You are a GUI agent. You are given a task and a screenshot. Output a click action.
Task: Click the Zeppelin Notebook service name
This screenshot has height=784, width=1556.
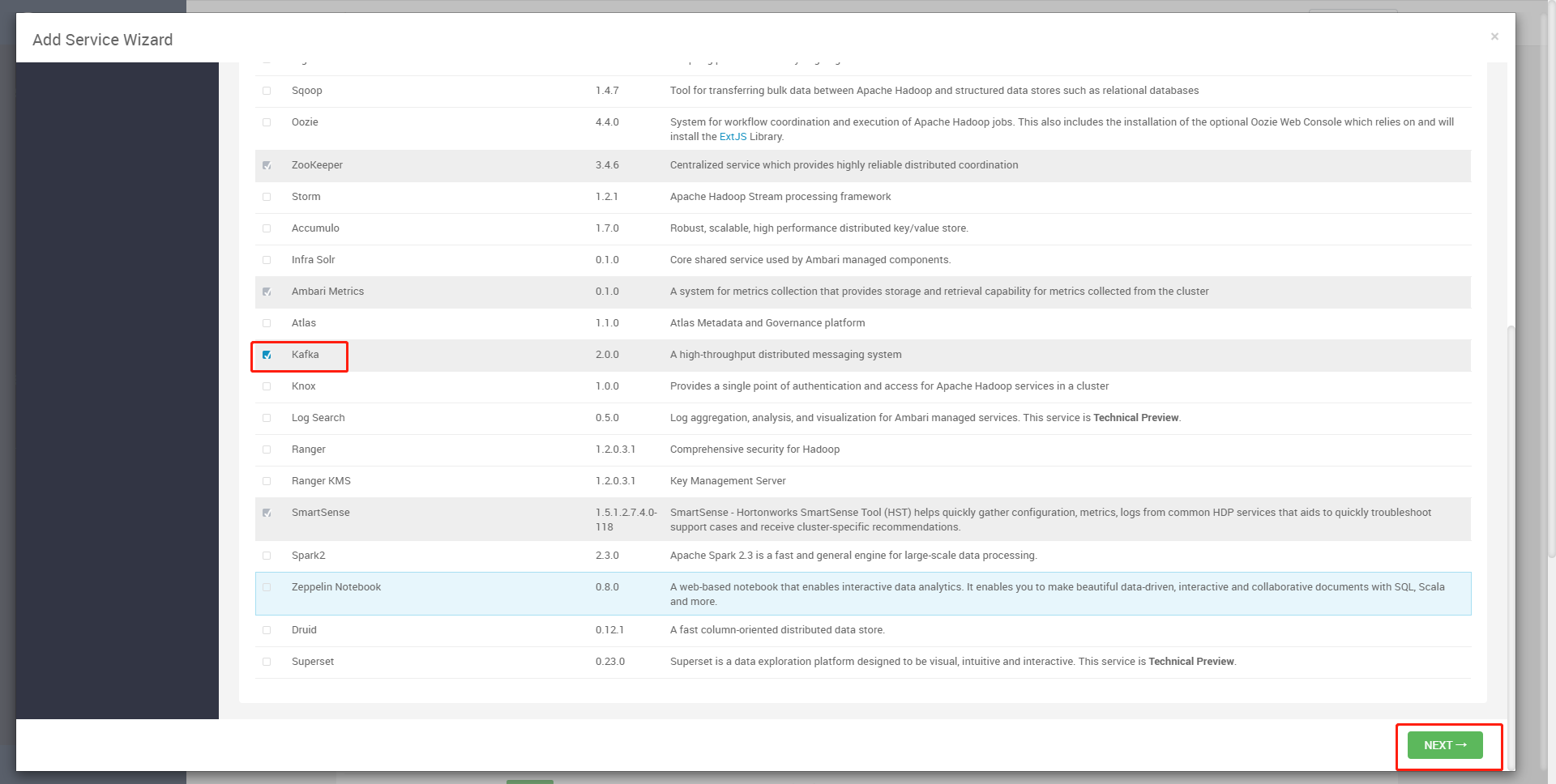(336, 587)
